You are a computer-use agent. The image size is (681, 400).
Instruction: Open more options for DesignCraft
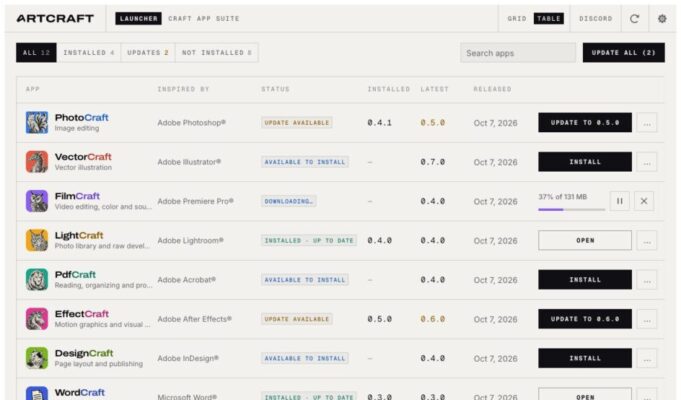click(x=647, y=358)
